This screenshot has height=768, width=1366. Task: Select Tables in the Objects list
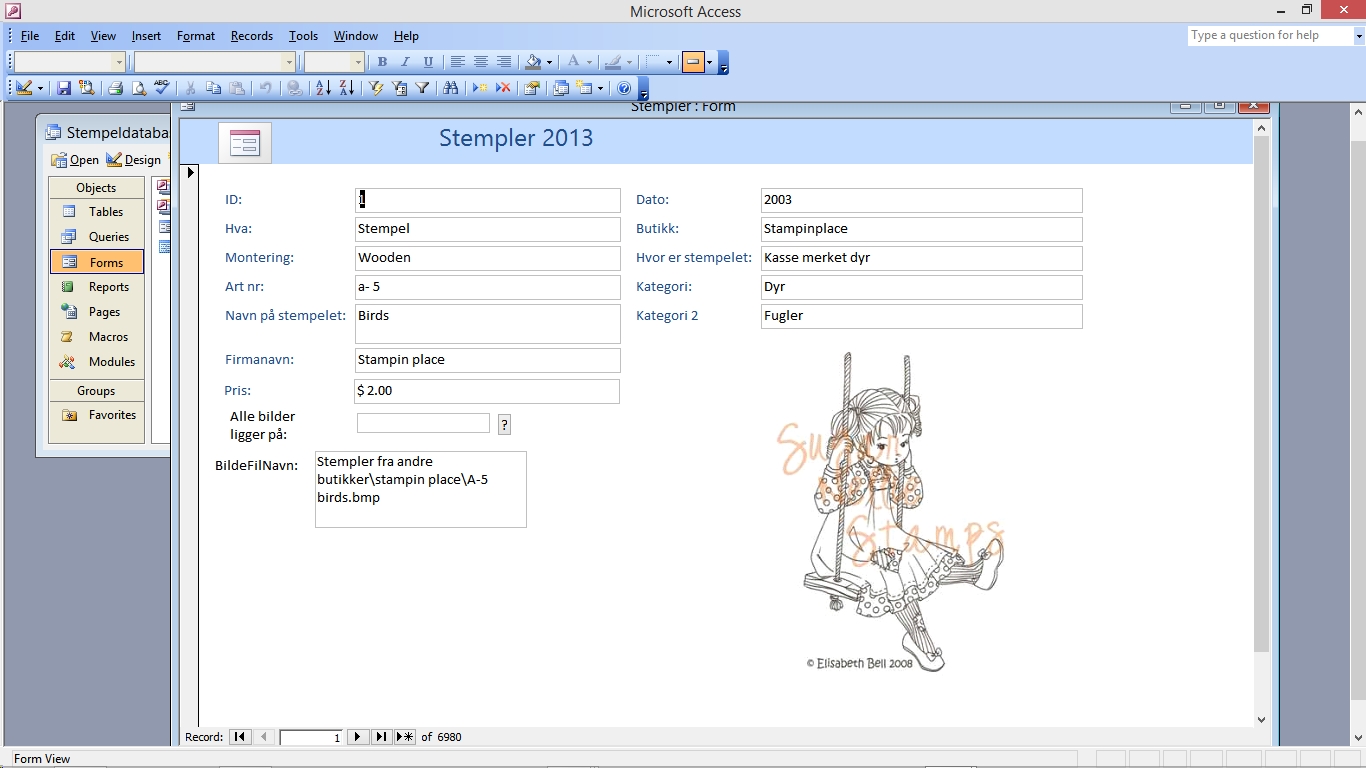[x=96, y=212]
